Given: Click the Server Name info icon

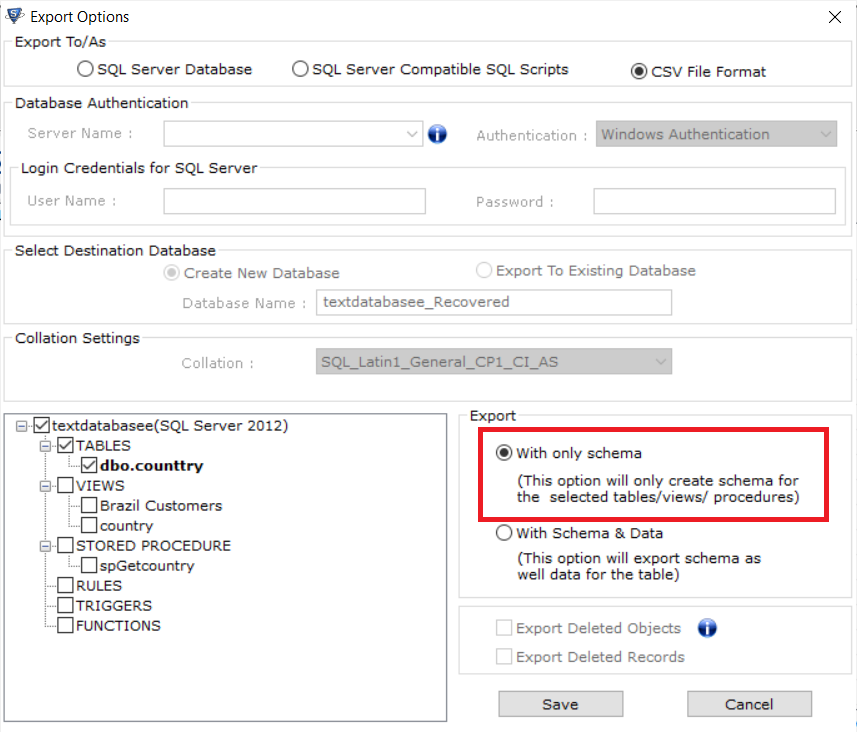Looking at the screenshot, I should [x=437, y=134].
